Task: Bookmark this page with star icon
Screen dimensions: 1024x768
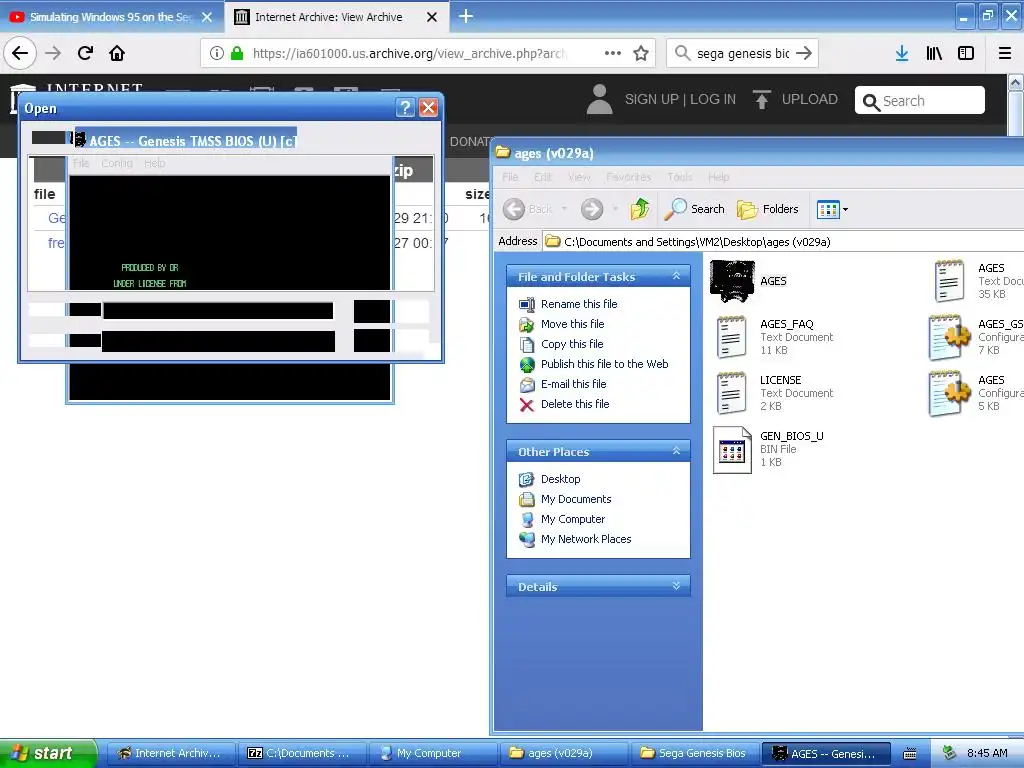Action: point(641,53)
